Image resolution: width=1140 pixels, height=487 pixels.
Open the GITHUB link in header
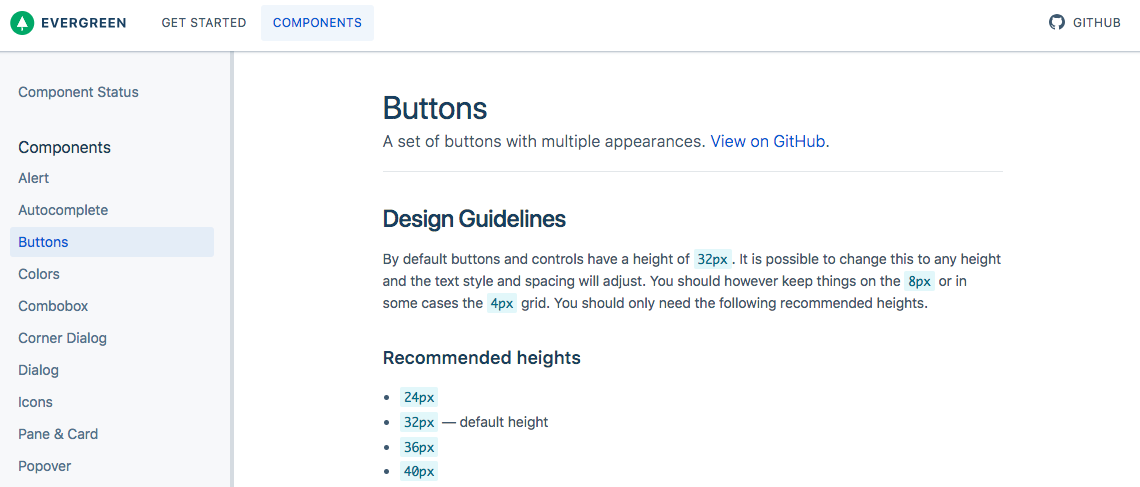tap(1085, 23)
